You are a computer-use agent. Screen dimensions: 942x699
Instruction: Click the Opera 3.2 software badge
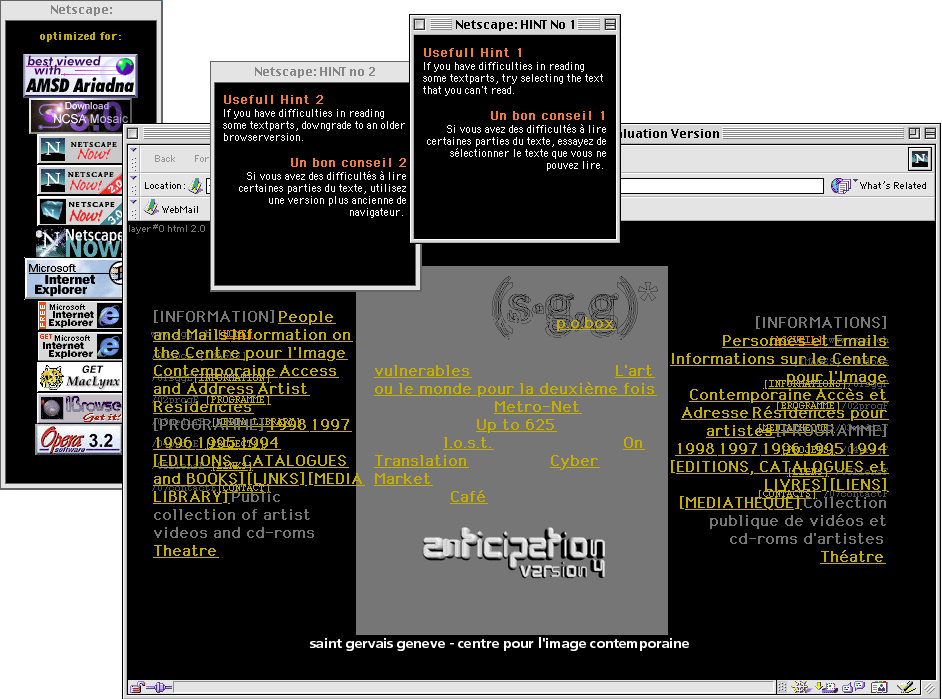tap(79, 439)
